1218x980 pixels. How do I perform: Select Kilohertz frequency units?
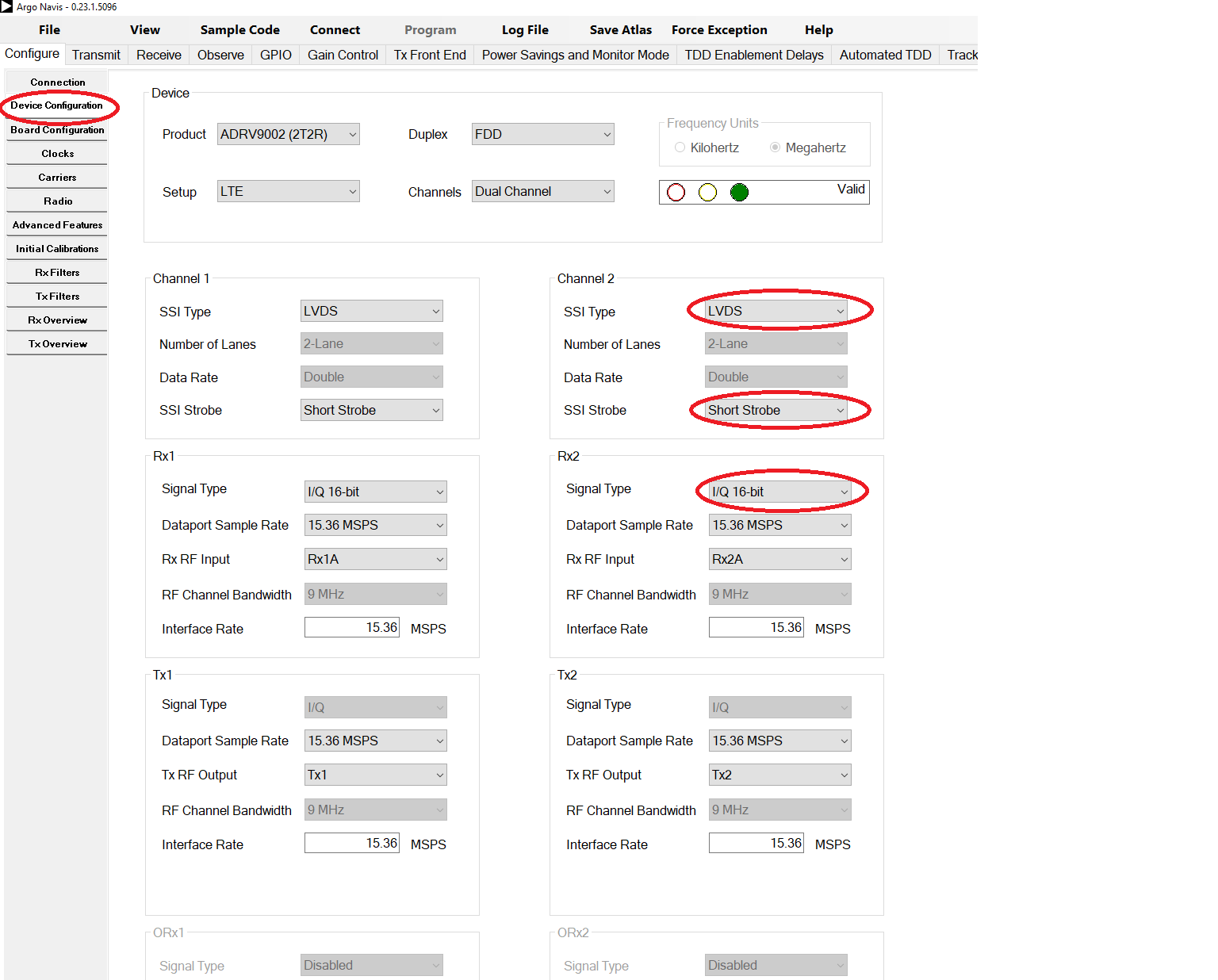[x=680, y=147]
